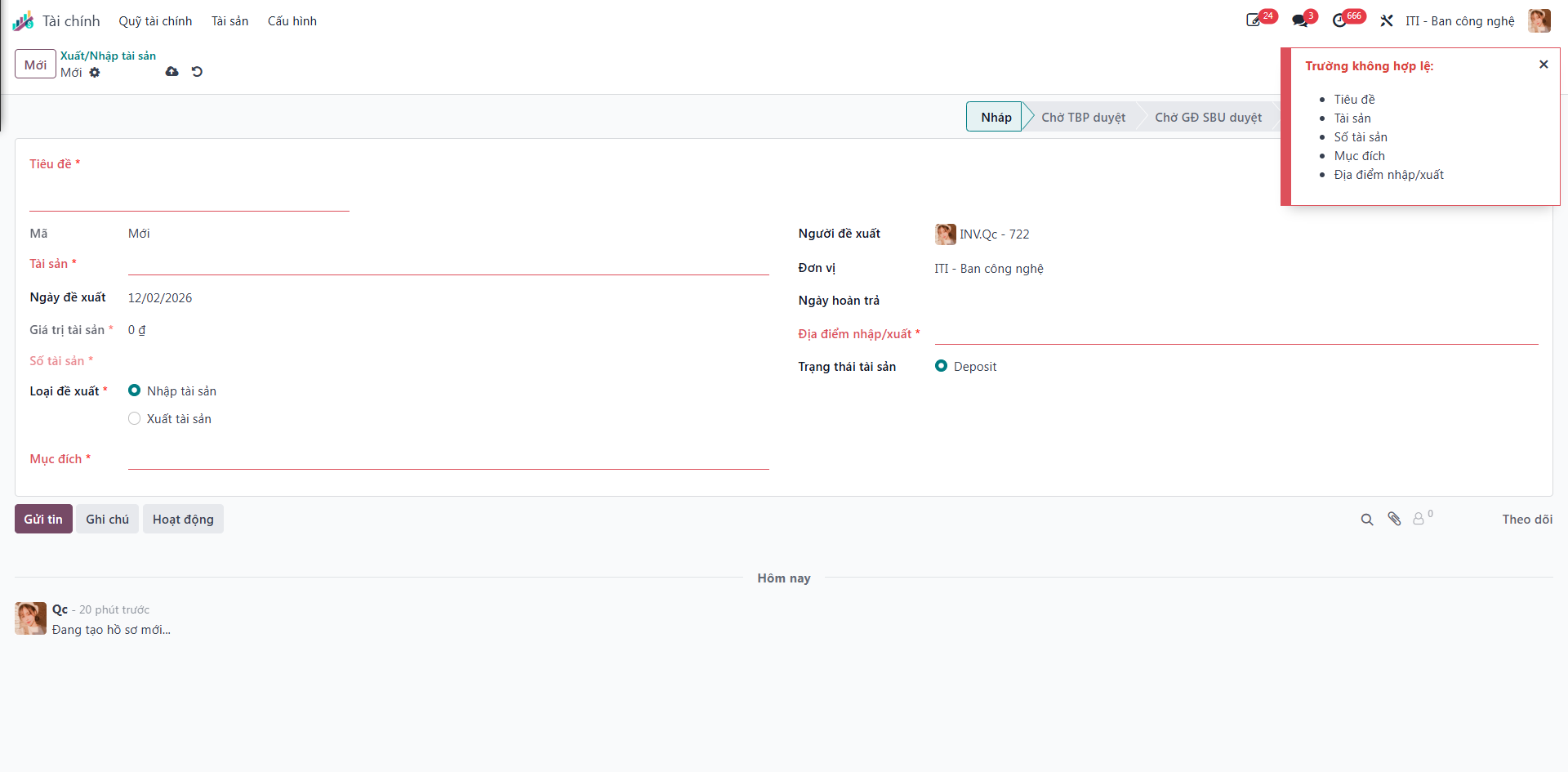1568x772 pixels.
Task: Open Qc's avatar in the chatter message
Action: tap(31, 618)
